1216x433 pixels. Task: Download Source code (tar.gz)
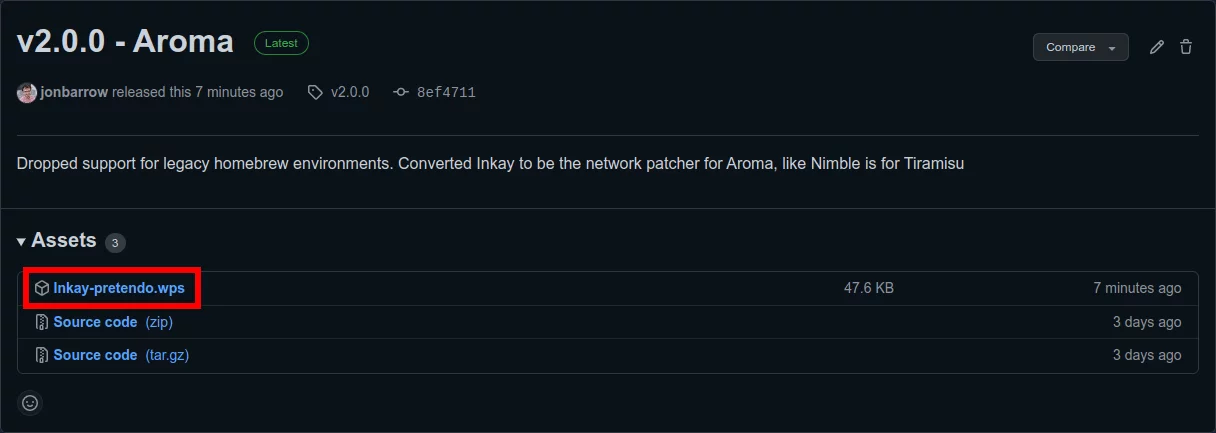[95, 355]
